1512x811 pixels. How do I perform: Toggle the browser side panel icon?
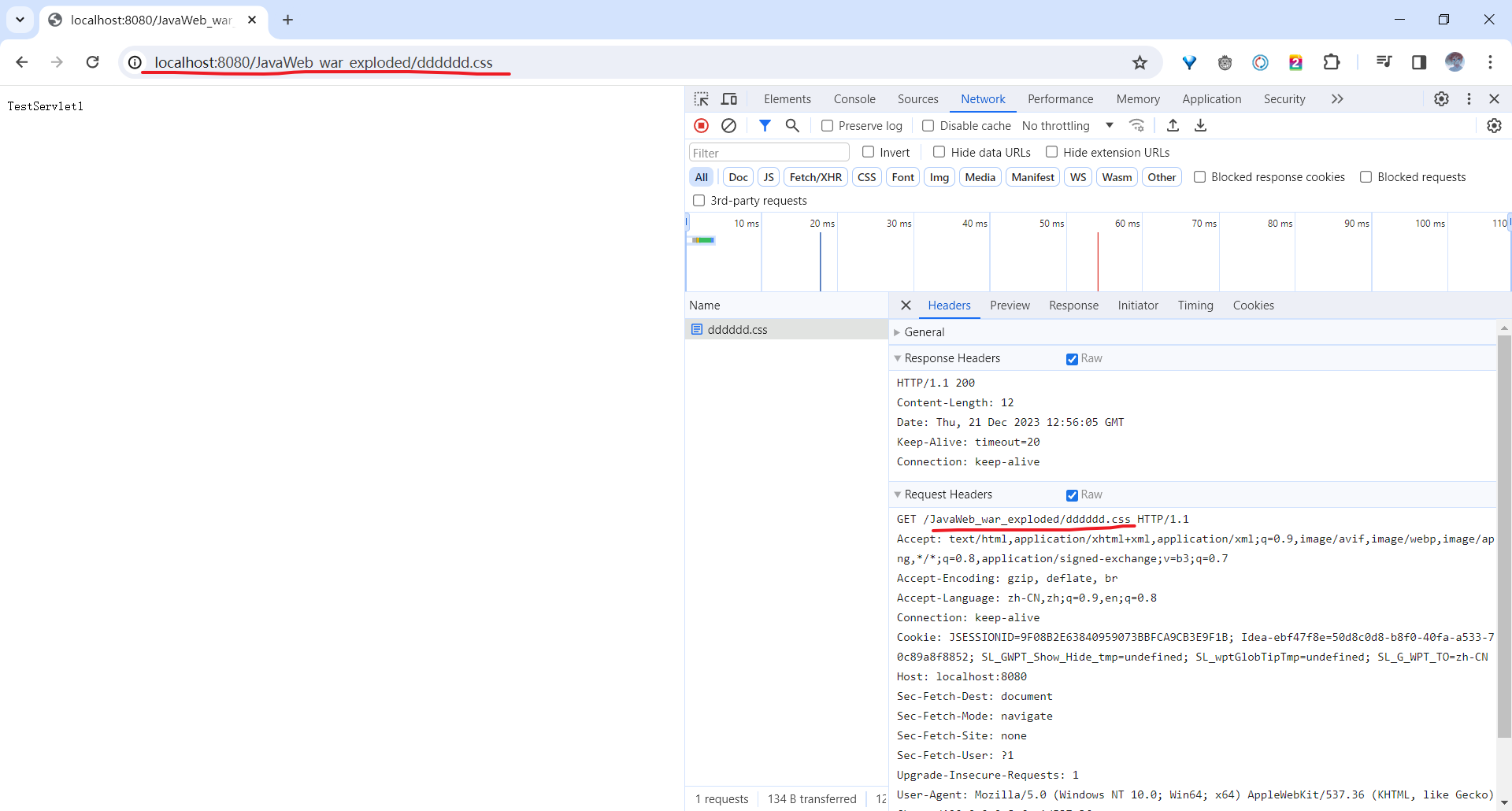coord(1419,62)
